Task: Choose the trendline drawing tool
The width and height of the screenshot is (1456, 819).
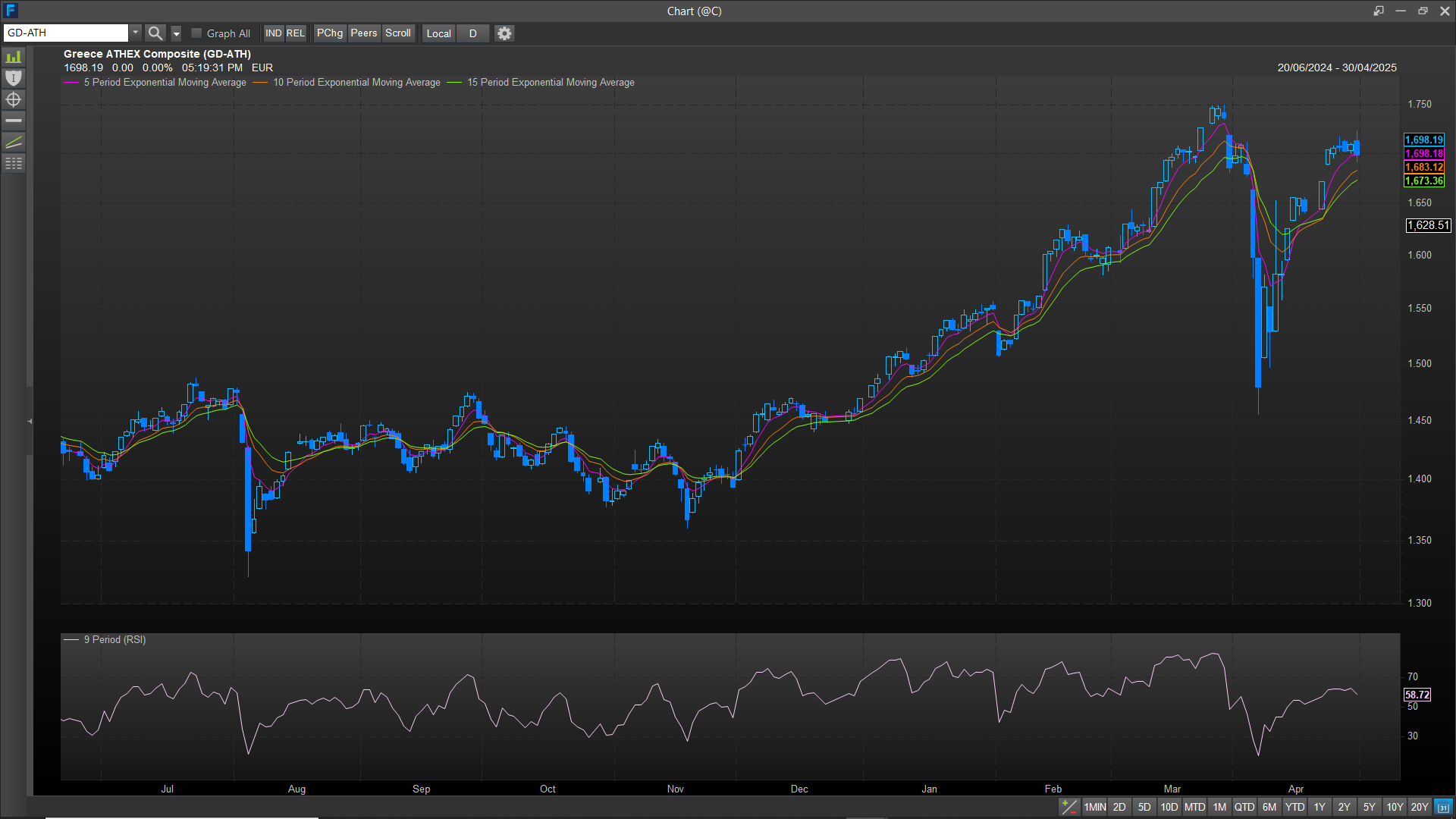Action: 14,142
